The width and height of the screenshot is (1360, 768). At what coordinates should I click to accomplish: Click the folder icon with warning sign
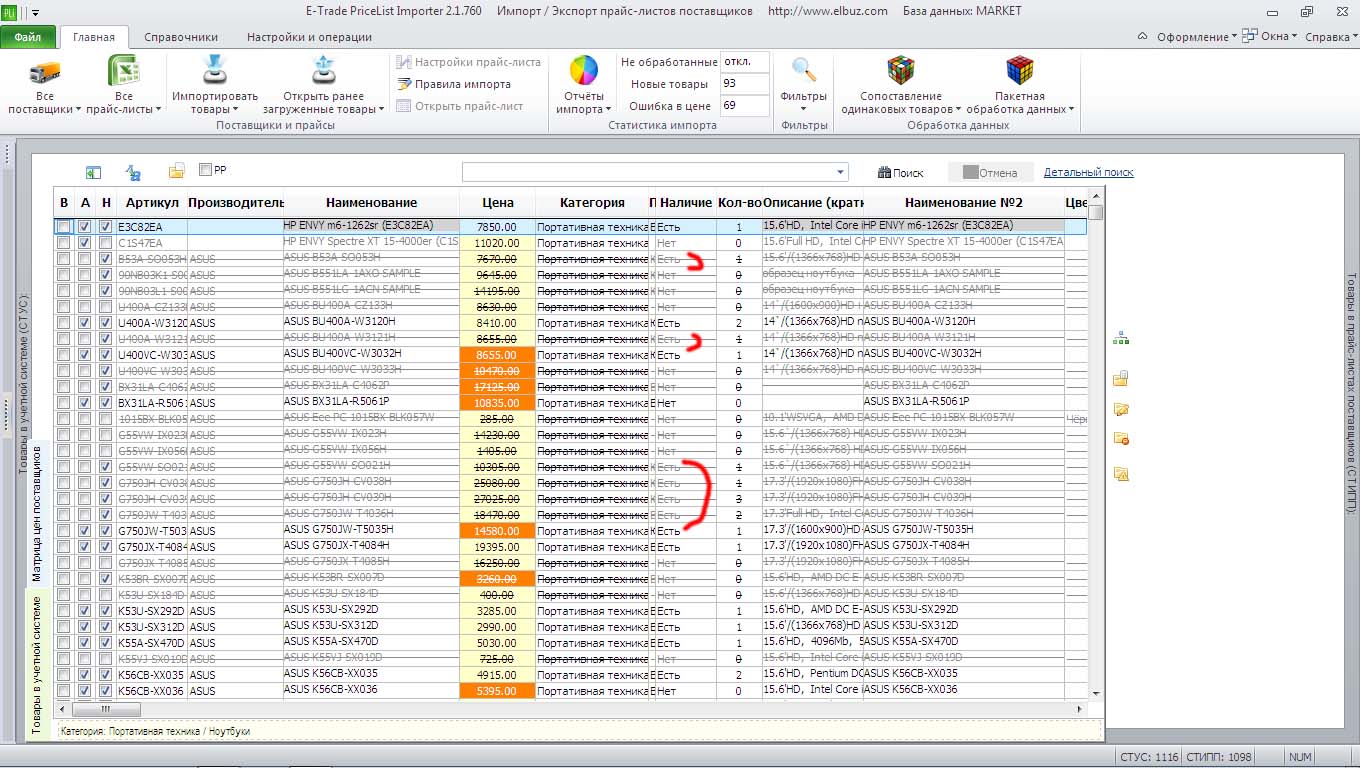(x=1121, y=473)
